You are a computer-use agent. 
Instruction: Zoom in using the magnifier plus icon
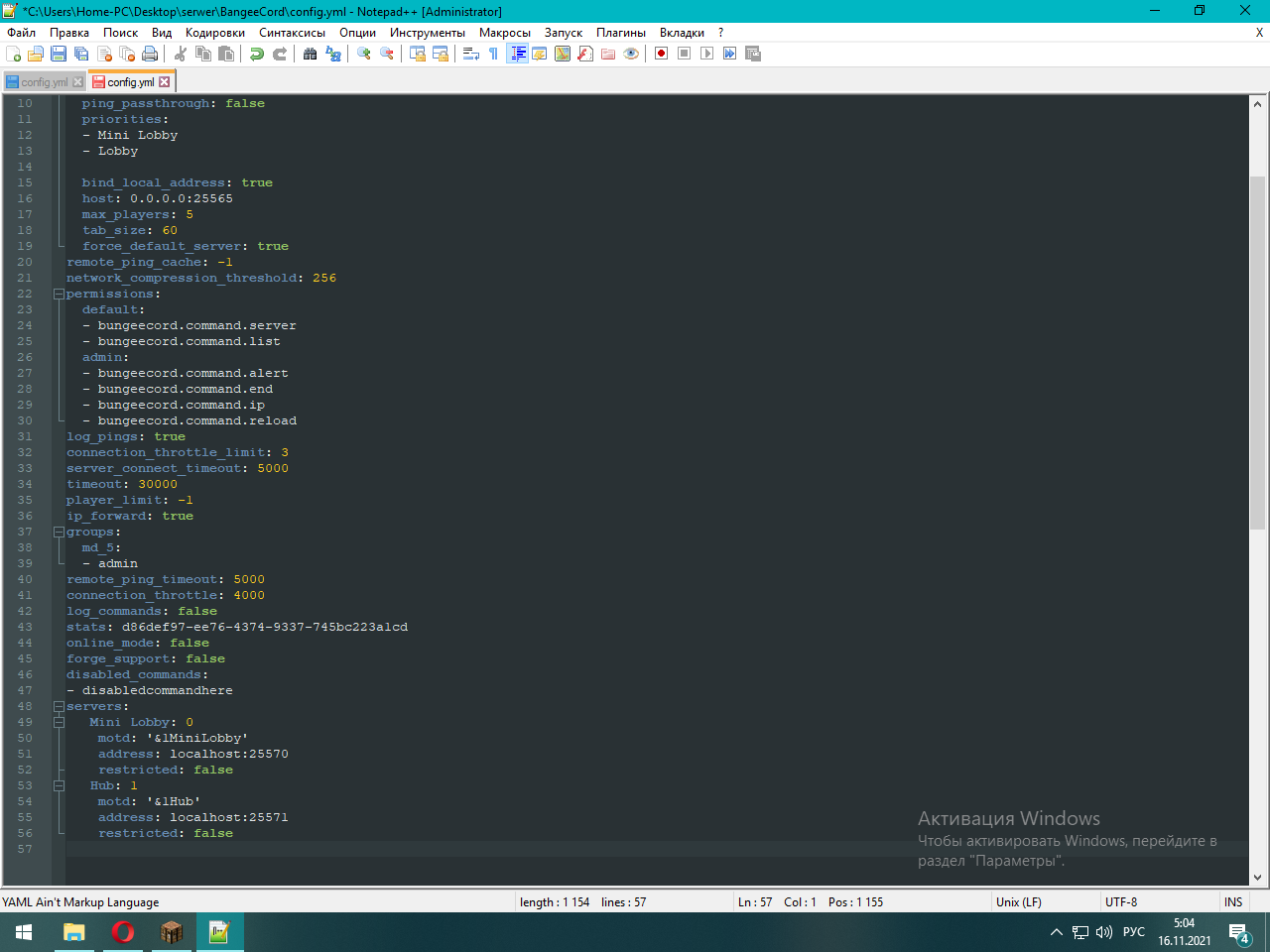tap(364, 54)
